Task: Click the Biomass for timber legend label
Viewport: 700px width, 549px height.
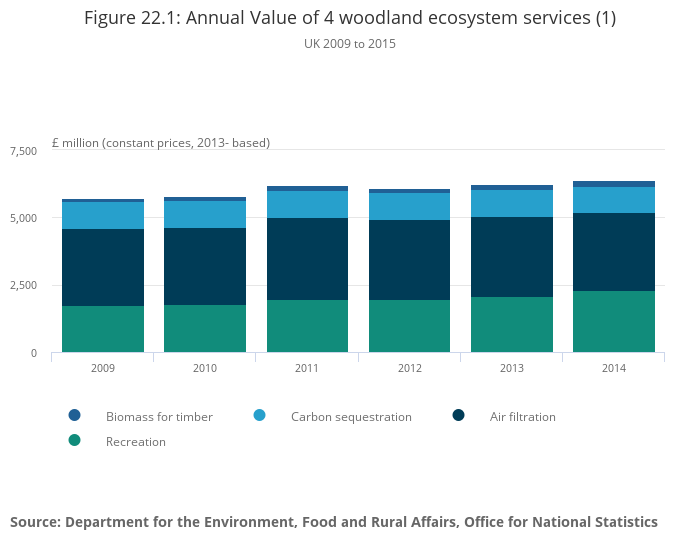Action: [x=159, y=417]
